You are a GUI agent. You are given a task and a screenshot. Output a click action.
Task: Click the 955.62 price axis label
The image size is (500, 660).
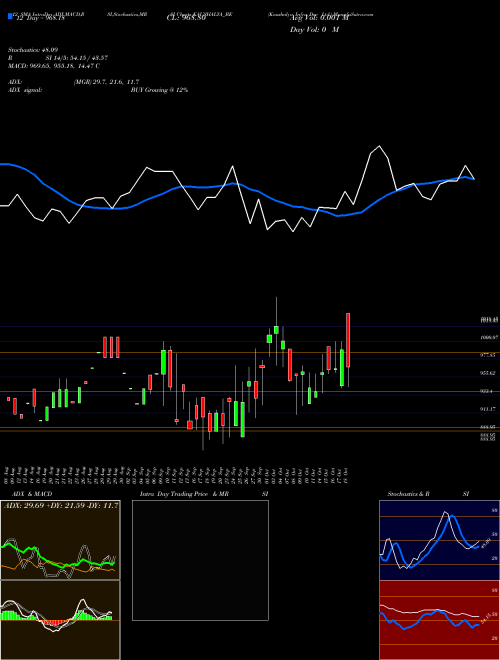pyautogui.click(x=488, y=373)
